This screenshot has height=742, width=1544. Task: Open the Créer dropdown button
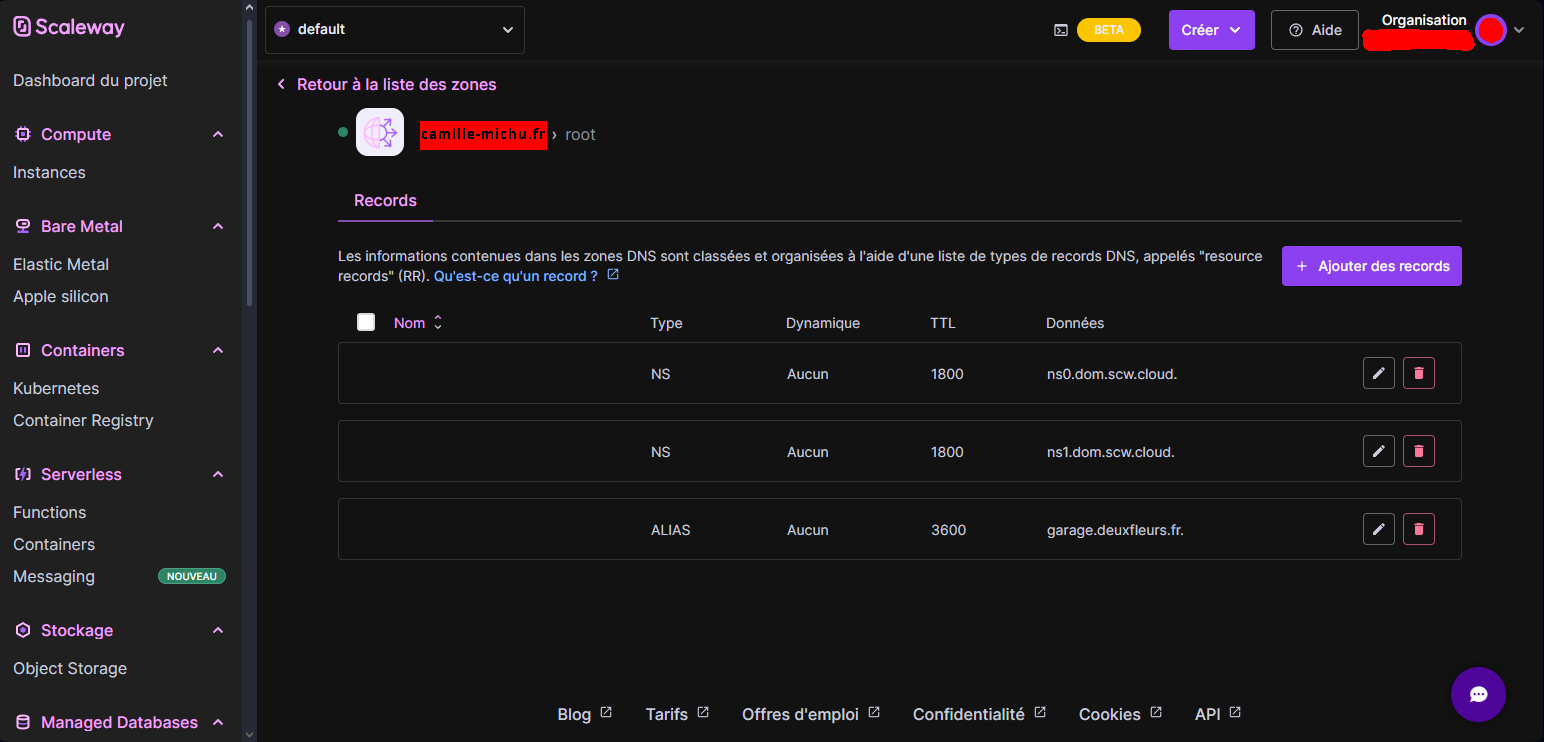coord(1212,30)
